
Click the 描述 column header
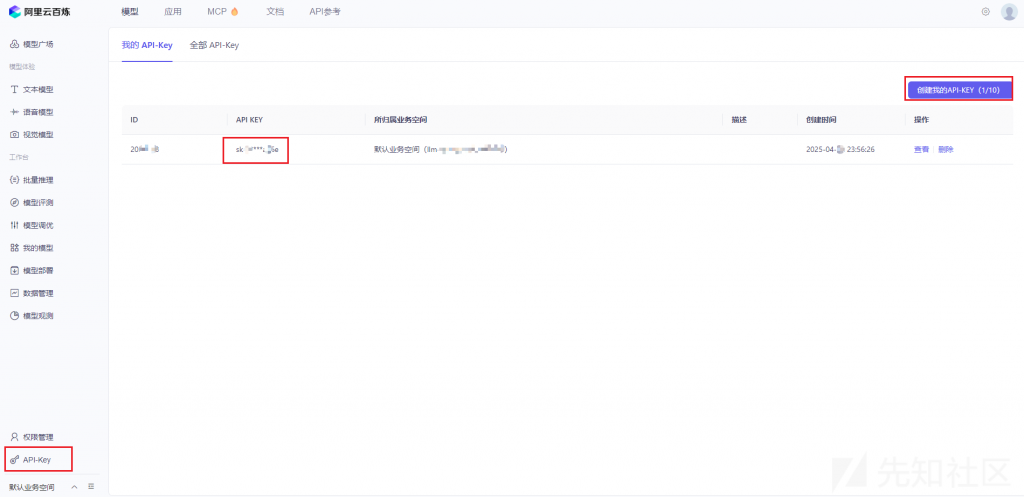click(739, 120)
